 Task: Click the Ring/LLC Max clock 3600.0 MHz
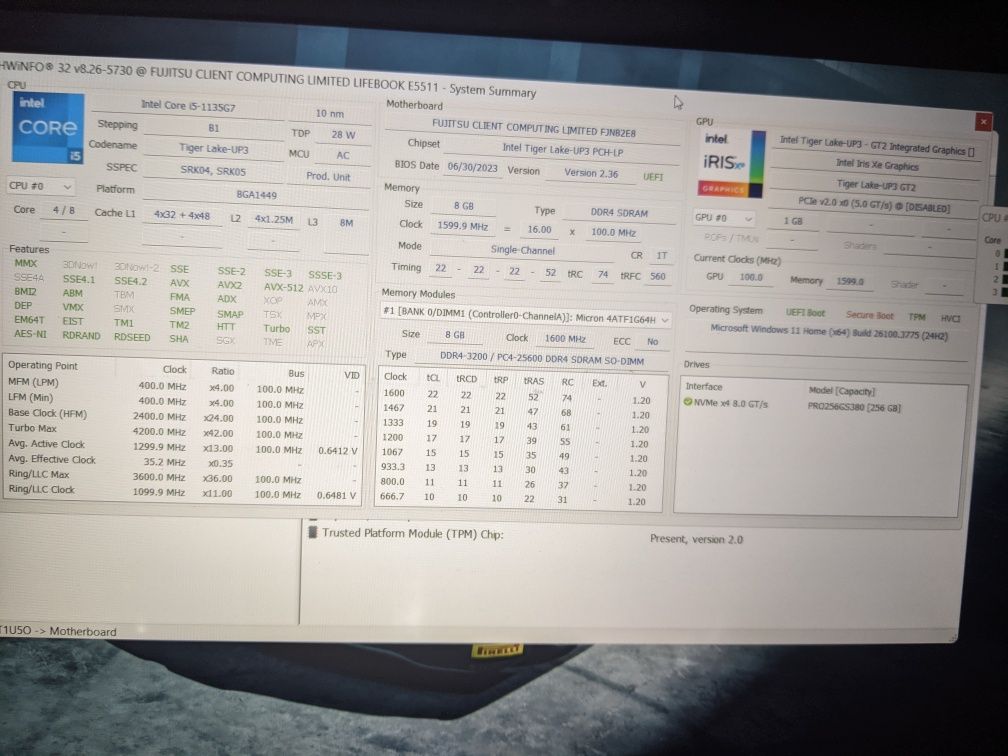158,478
